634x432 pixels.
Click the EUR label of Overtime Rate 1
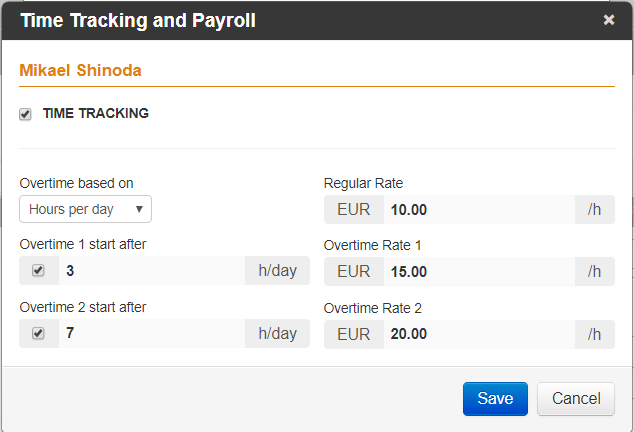[354, 271]
